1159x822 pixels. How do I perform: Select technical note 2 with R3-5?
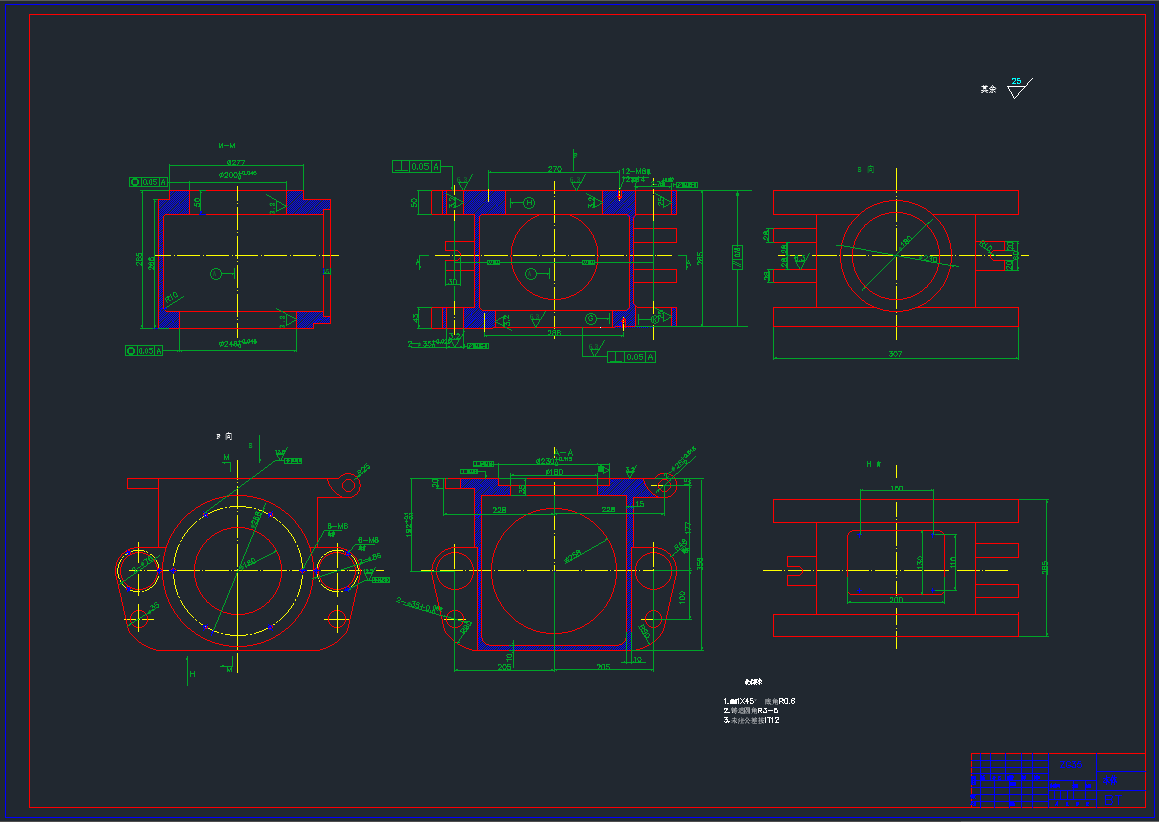click(x=751, y=710)
